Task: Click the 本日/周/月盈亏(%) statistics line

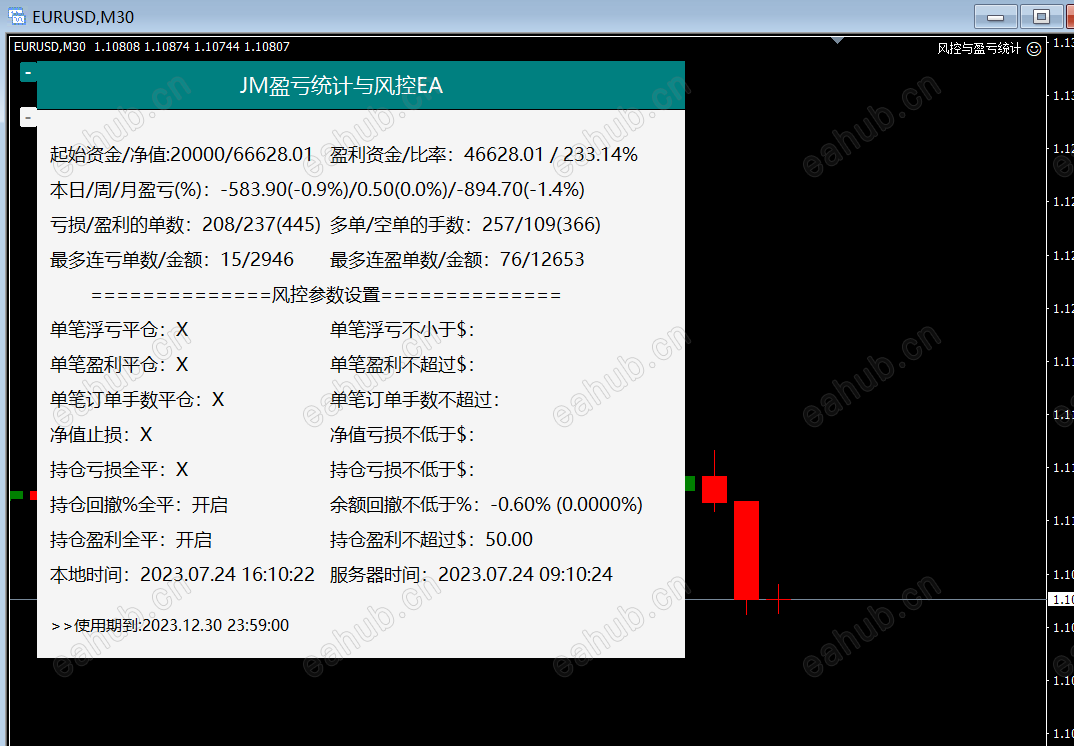Action: tap(317, 190)
